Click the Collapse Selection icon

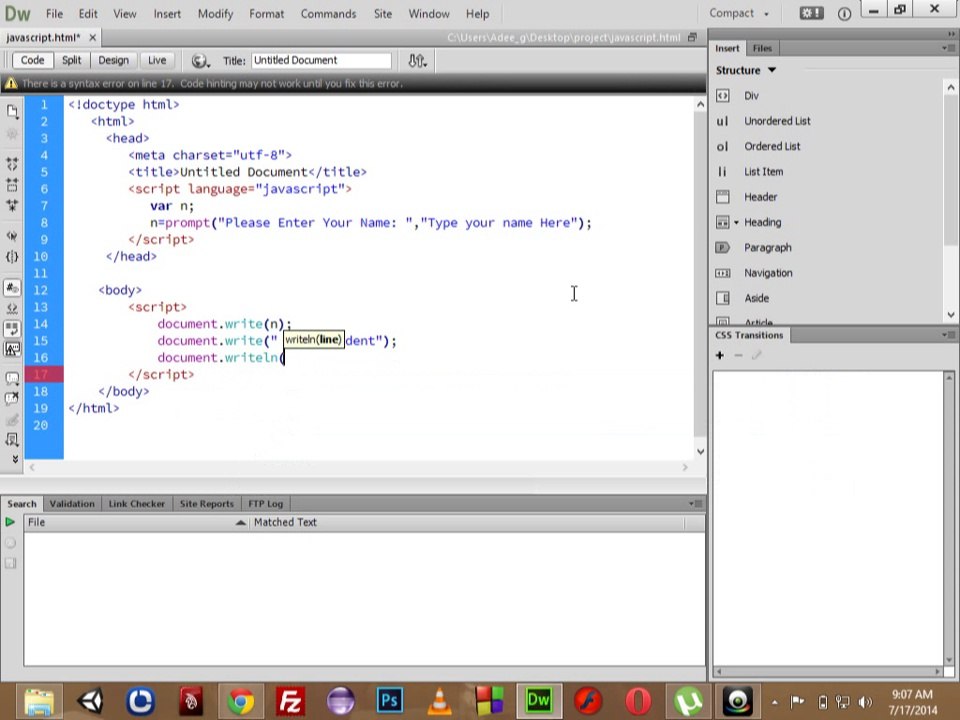[12, 184]
